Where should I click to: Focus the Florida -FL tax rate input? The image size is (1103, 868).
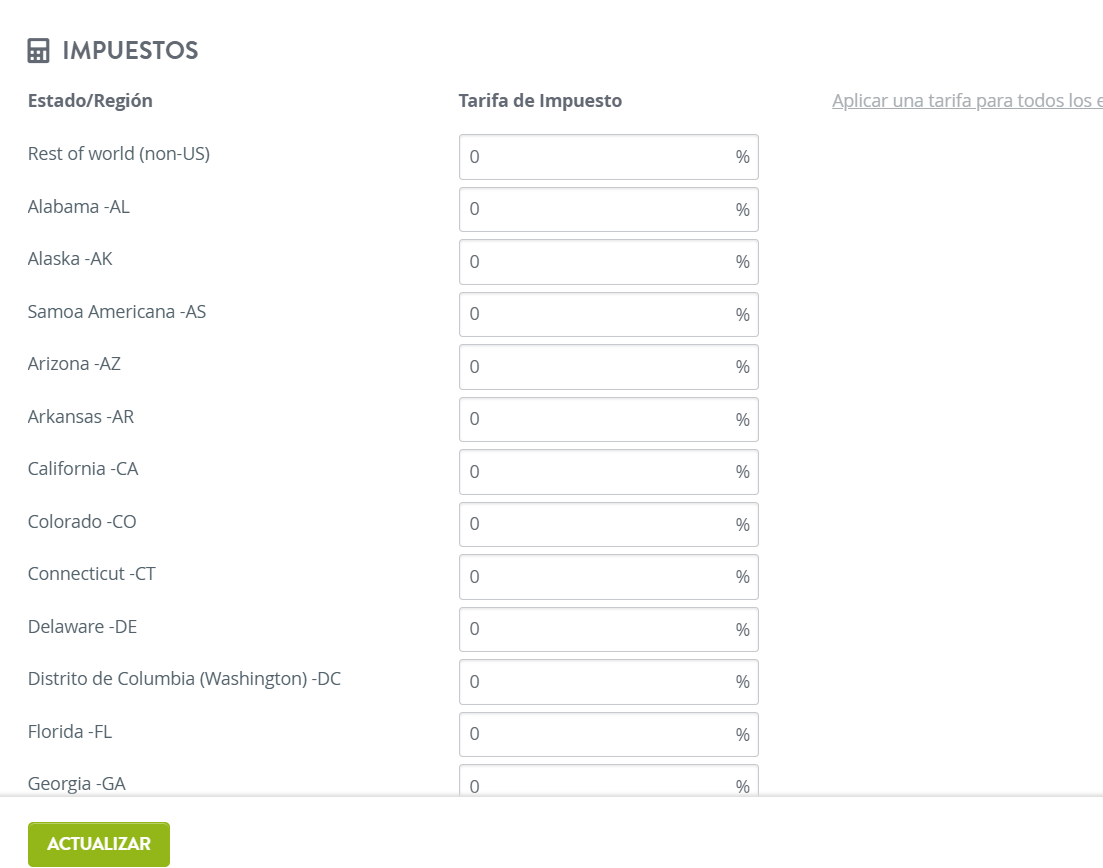pos(608,734)
